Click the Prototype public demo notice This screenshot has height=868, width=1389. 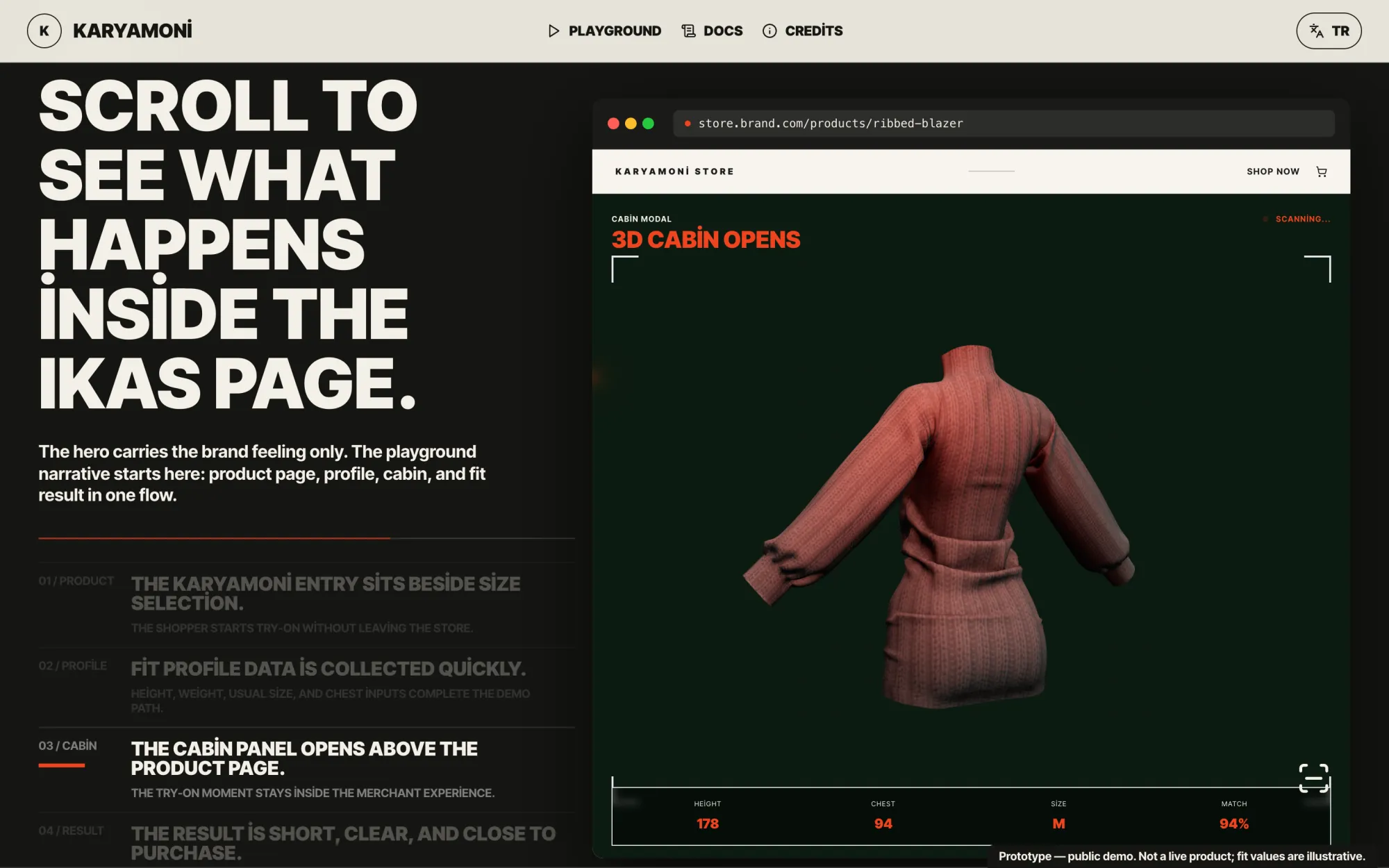tap(1181, 856)
